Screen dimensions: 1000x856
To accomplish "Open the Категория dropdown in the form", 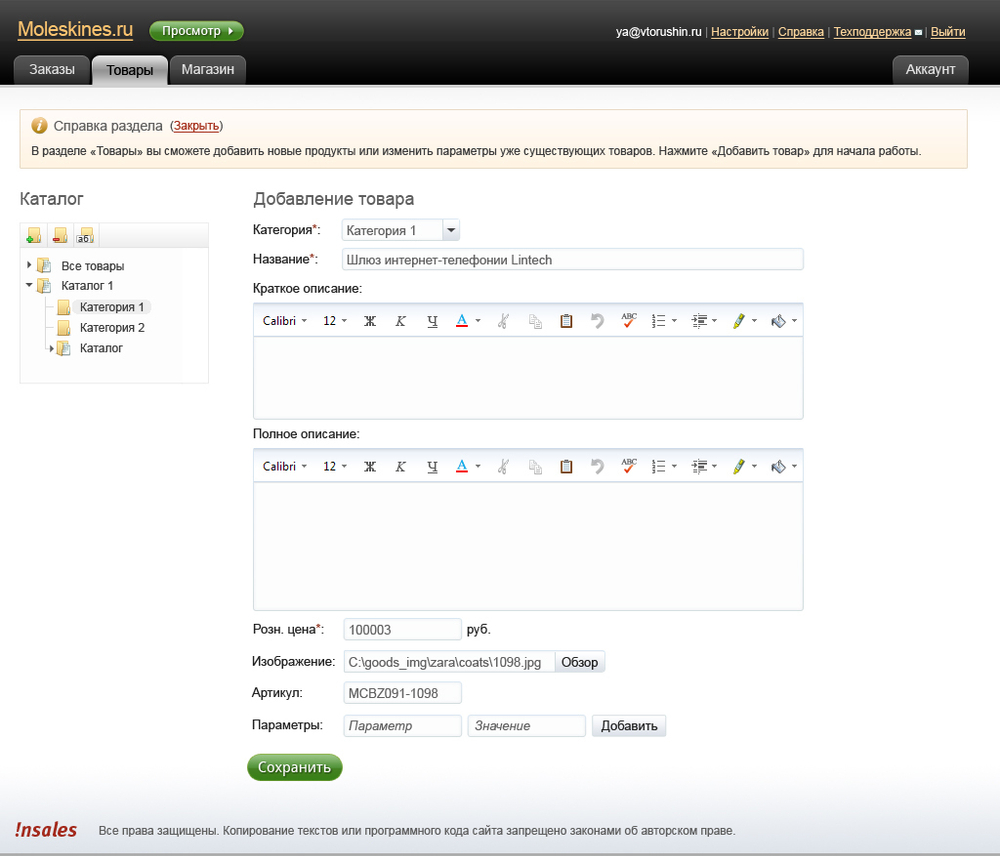I will point(451,230).
